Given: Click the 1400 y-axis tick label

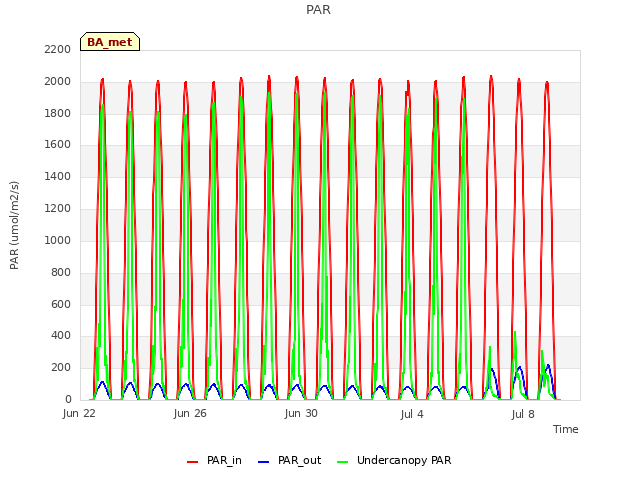Looking at the screenshot, I should 58,177.
